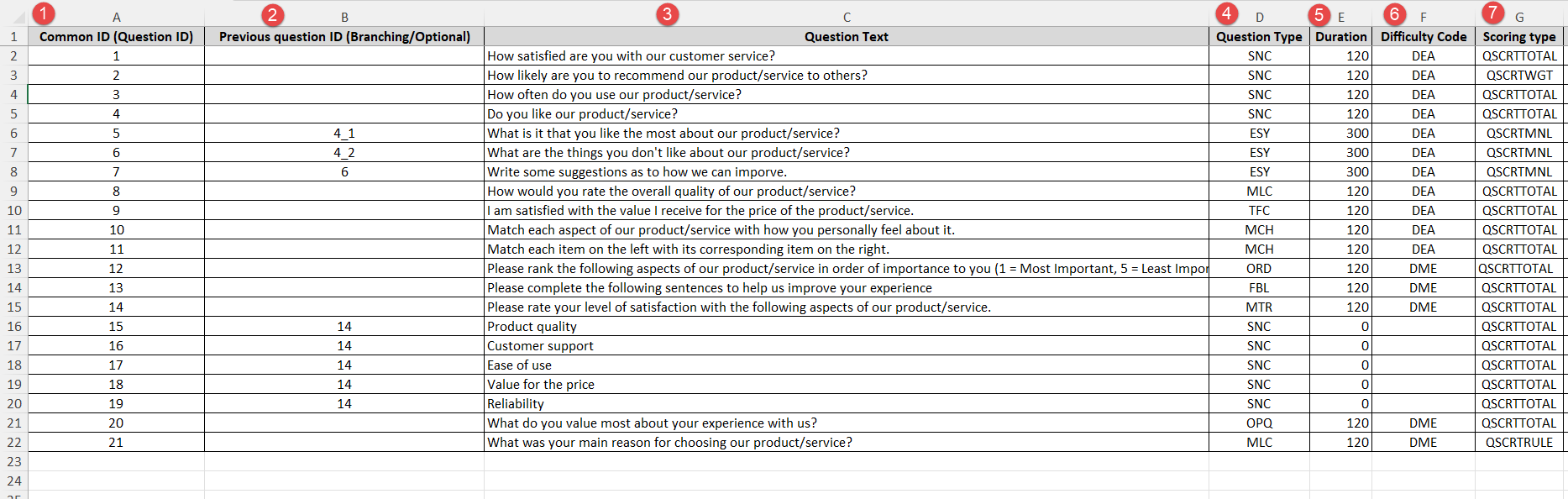Image resolution: width=1568 pixels, height=499 pixels.
Task: Select column G header
Action: pyautogui.click(x=1519, y=17)
